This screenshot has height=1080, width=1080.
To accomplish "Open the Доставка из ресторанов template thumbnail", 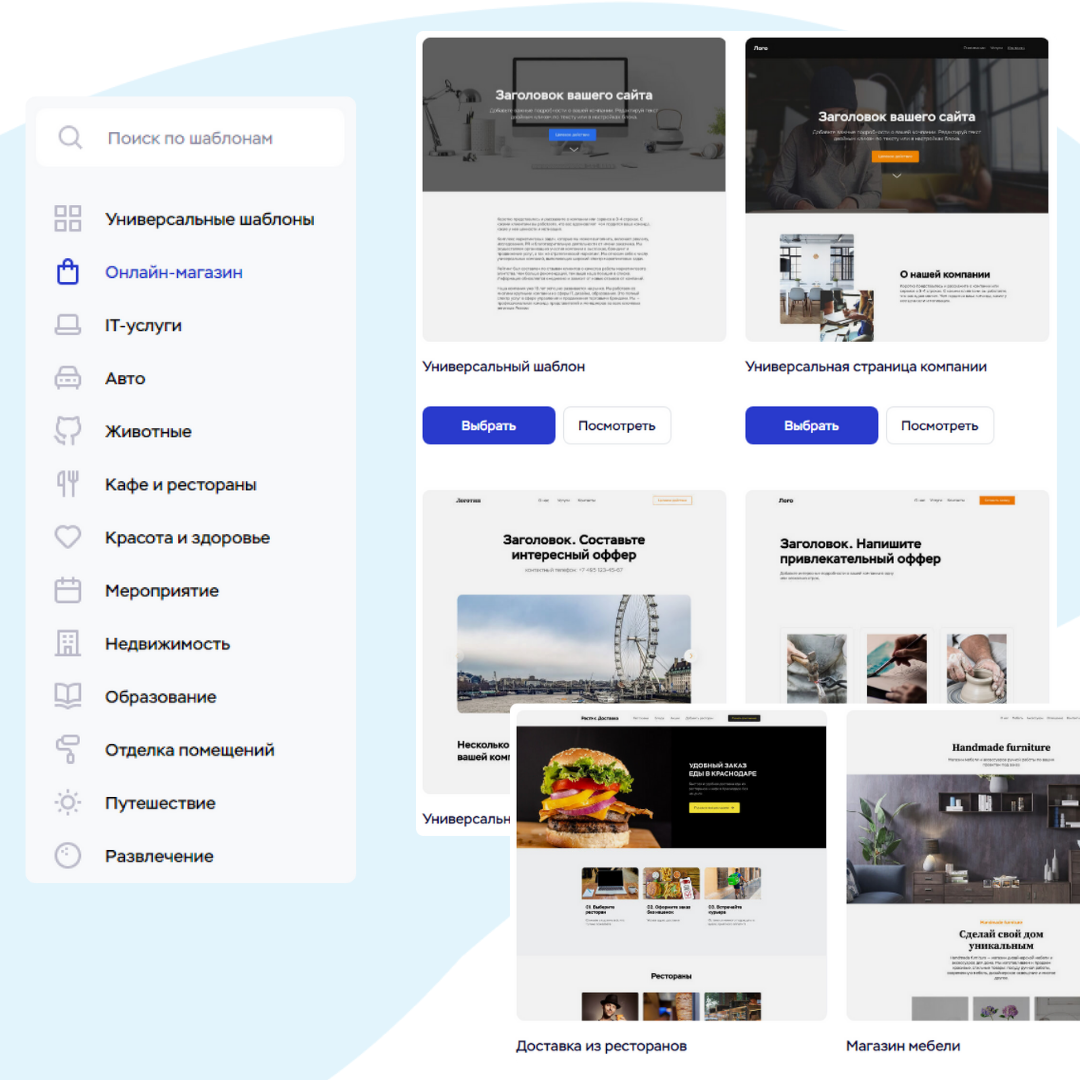I will [x=671, y=865].
